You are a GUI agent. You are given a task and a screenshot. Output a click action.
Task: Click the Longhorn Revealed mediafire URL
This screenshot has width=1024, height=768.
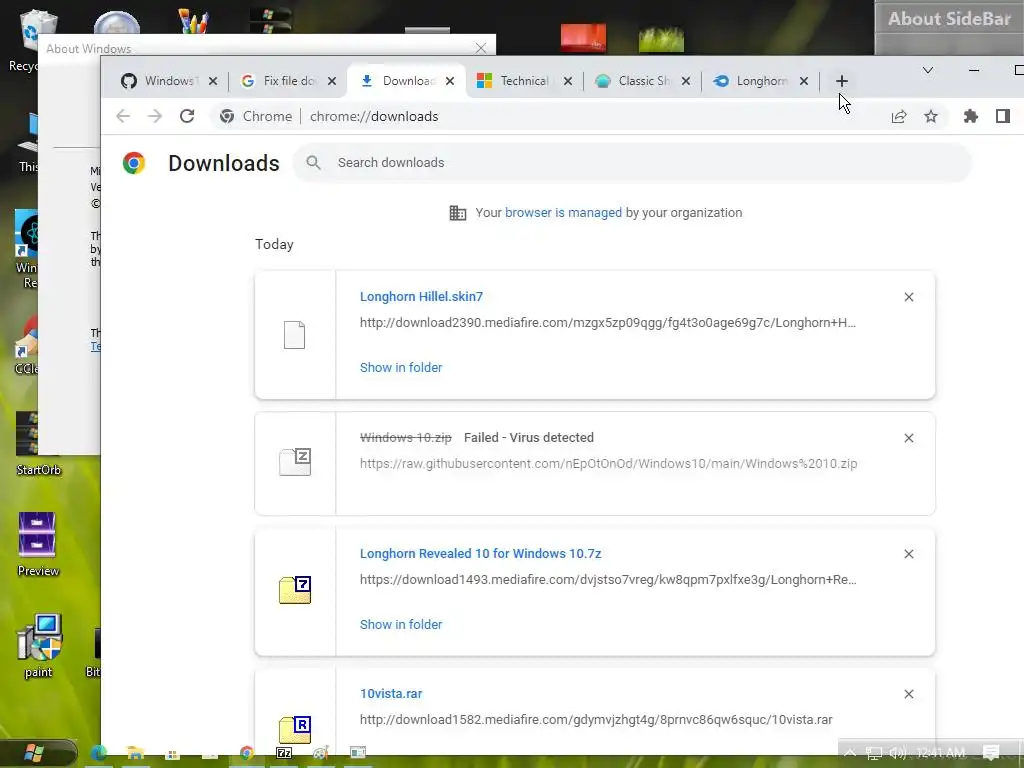click(607, 580)
